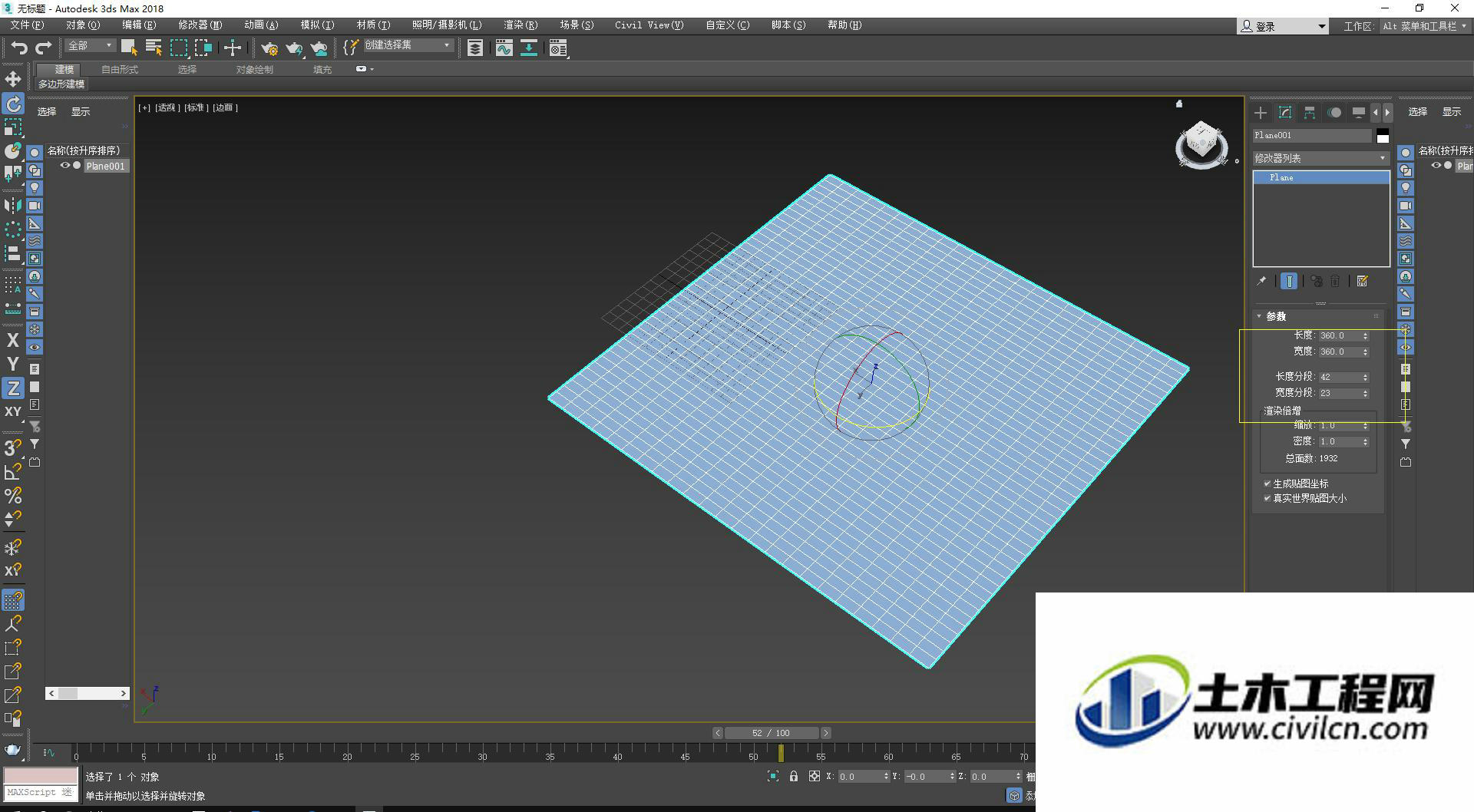1474x812 pixels.
Task: Open 修改器列表 modifier list dropdown
Action: [1320, 158]
